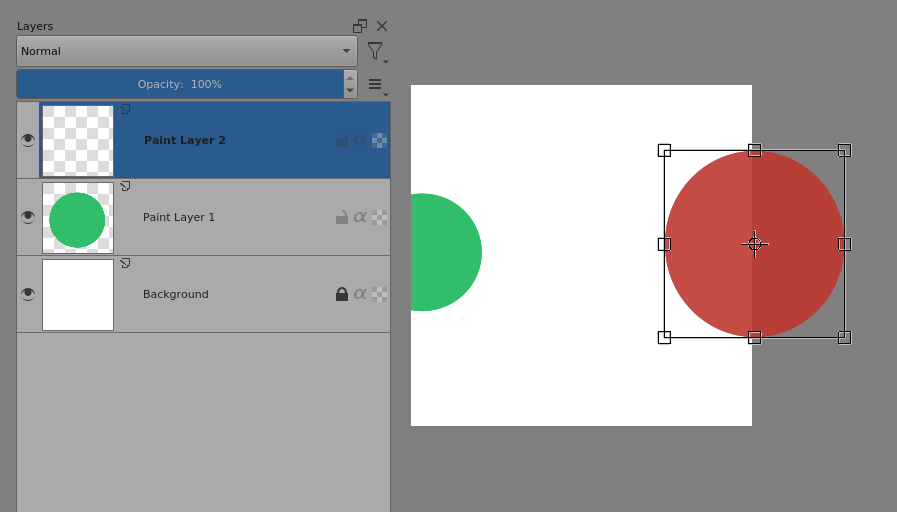Screen dimensions: 897x512
Task: Toggle alpha lock checkerboard on Paint Layer 2
Action: (379, 140)
